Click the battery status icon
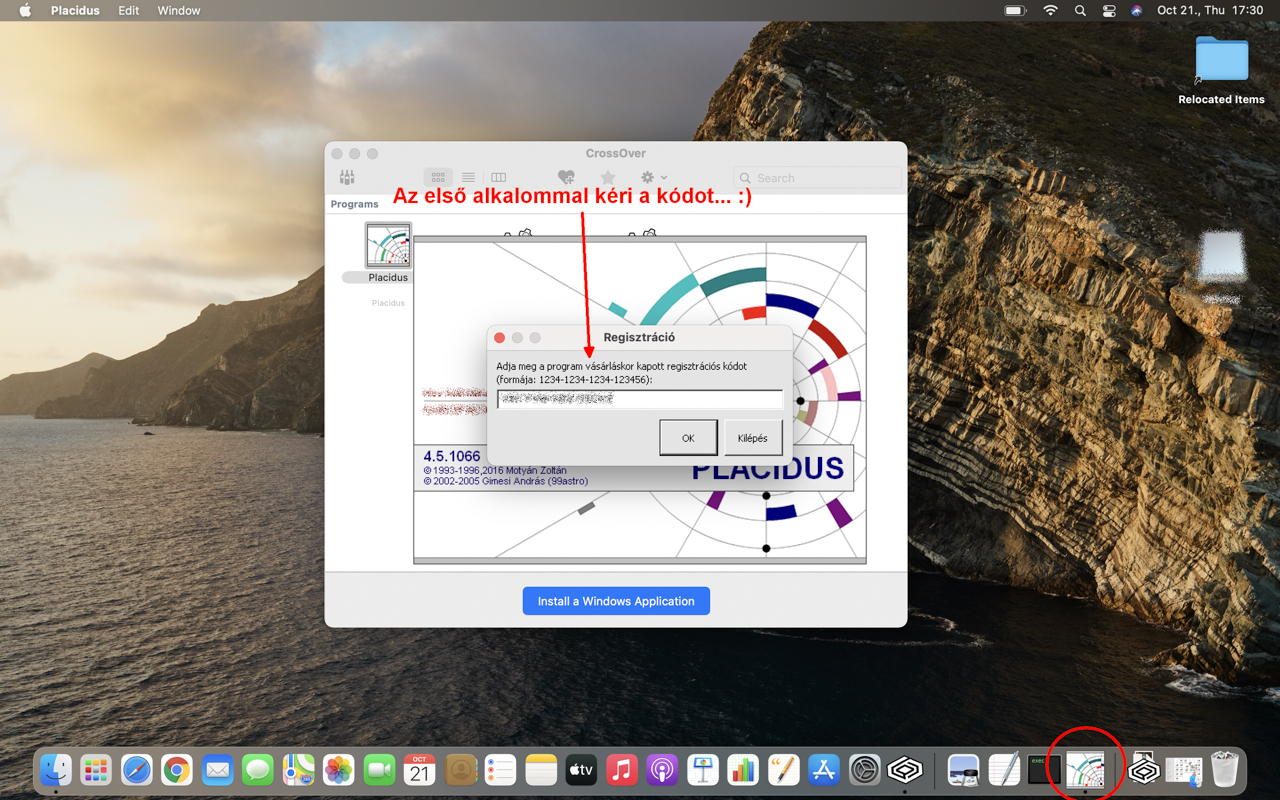The width and height of the screenshot is (1280, 800). pos(1015,10)
